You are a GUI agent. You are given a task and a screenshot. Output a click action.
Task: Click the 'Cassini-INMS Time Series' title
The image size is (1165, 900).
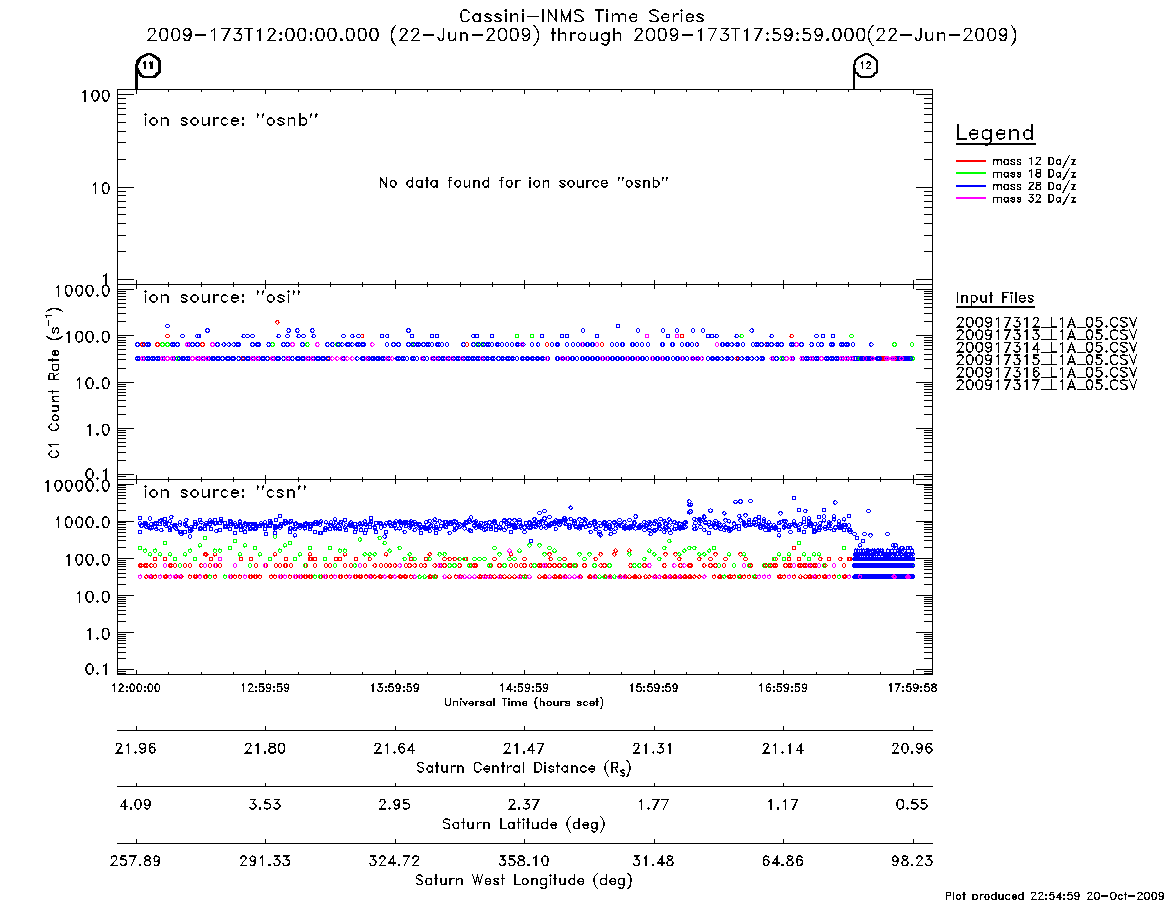pos(582,16)
